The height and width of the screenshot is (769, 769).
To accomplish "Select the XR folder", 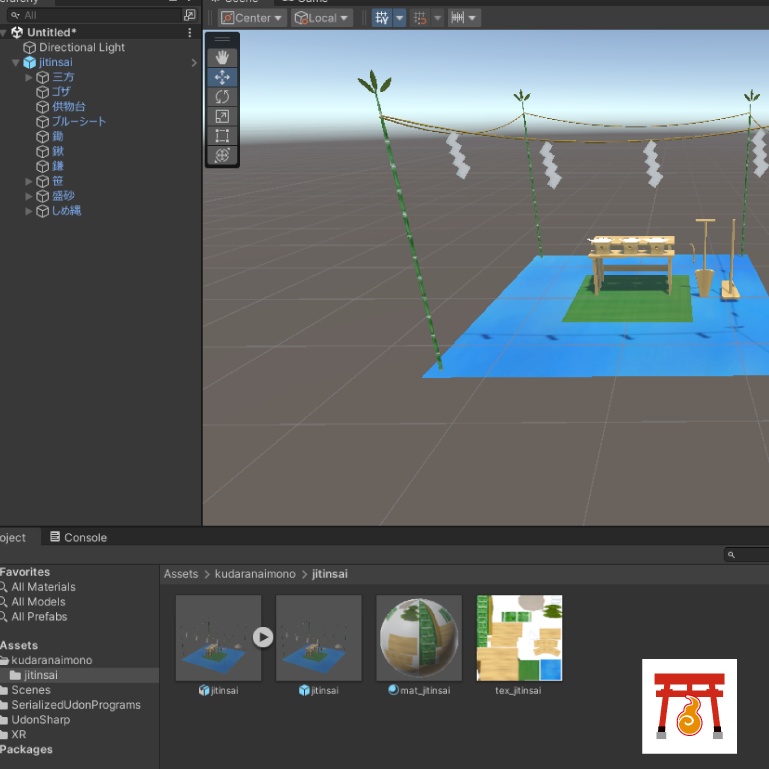I will [x=18, y=734].
